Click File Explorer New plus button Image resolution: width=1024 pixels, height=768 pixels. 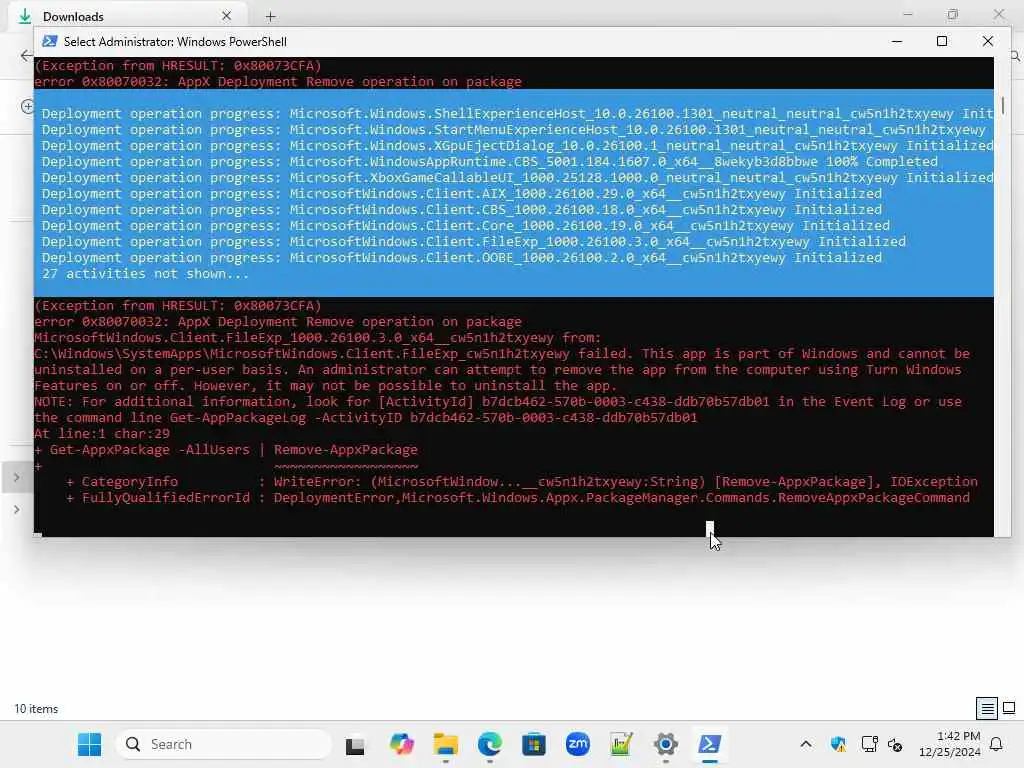[x=27, y=106]
